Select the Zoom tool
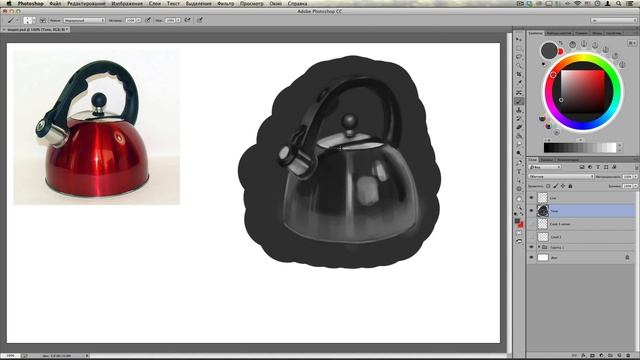 pos(519,207)
